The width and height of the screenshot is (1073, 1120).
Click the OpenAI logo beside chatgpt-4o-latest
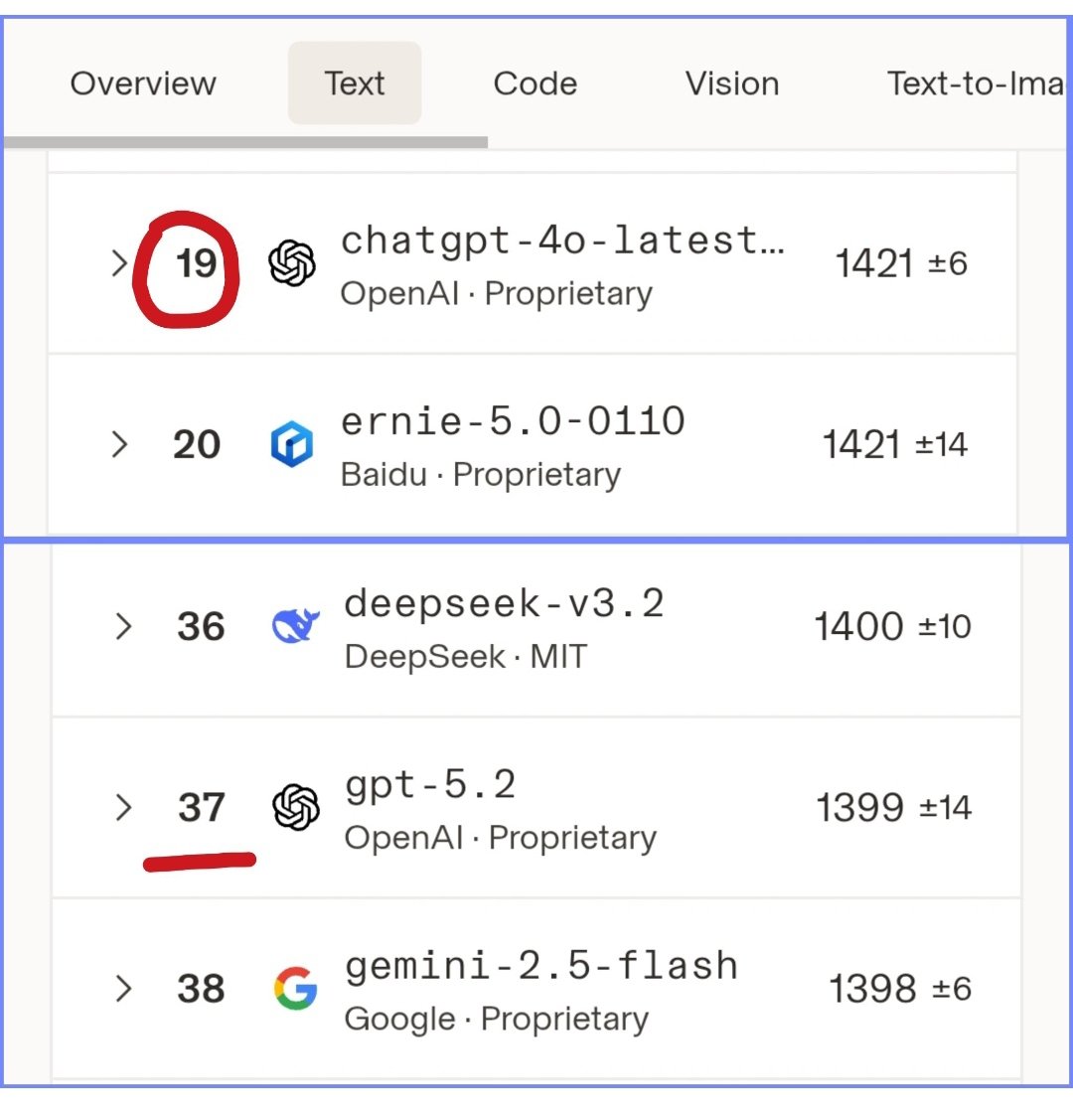point(292,263)
